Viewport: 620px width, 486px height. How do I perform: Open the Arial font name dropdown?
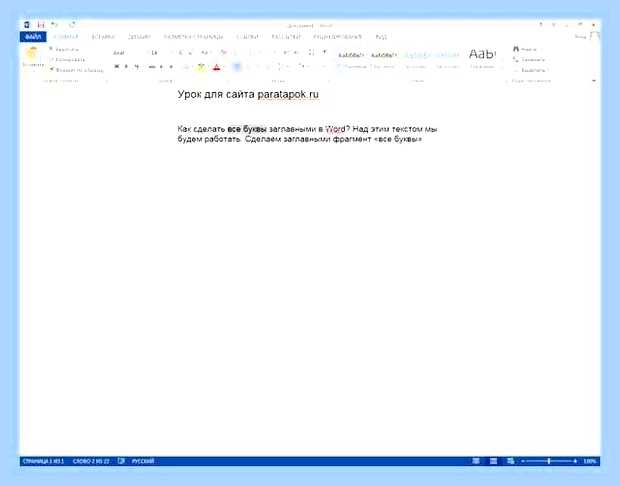pyautogui.click(x=127, y=53)
